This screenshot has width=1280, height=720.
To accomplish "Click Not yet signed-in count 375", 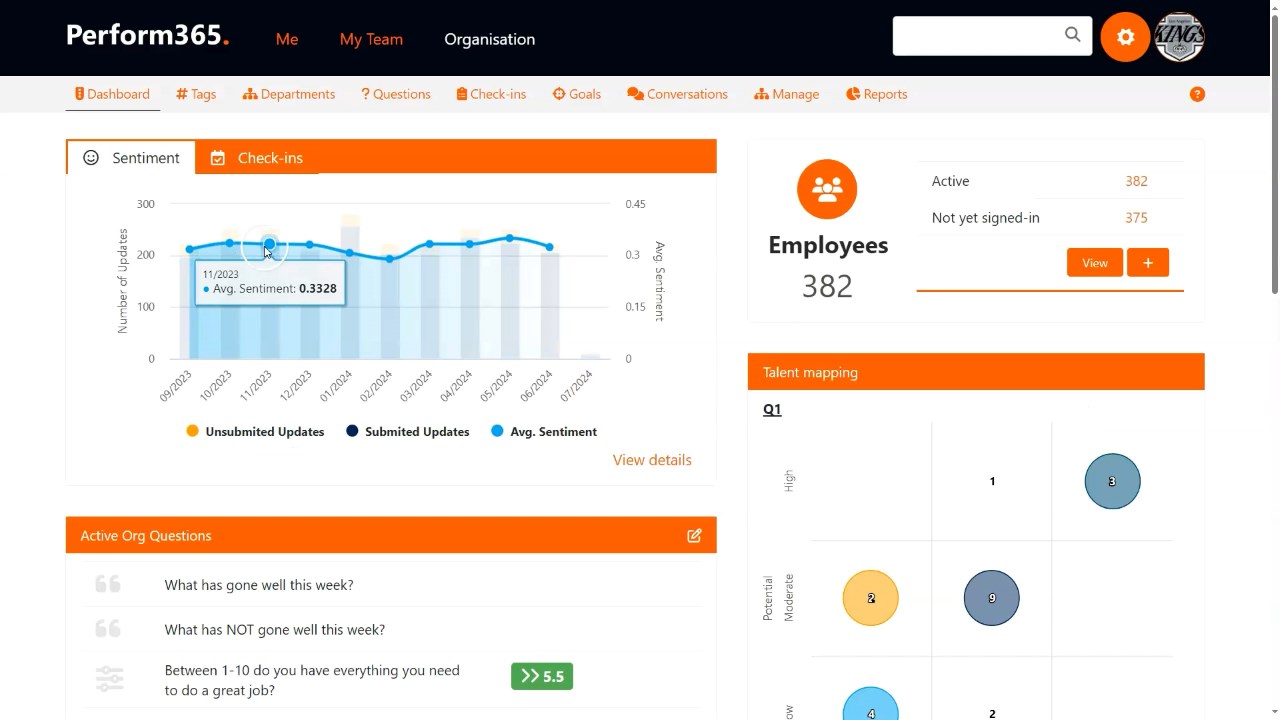I will 1136,218.
